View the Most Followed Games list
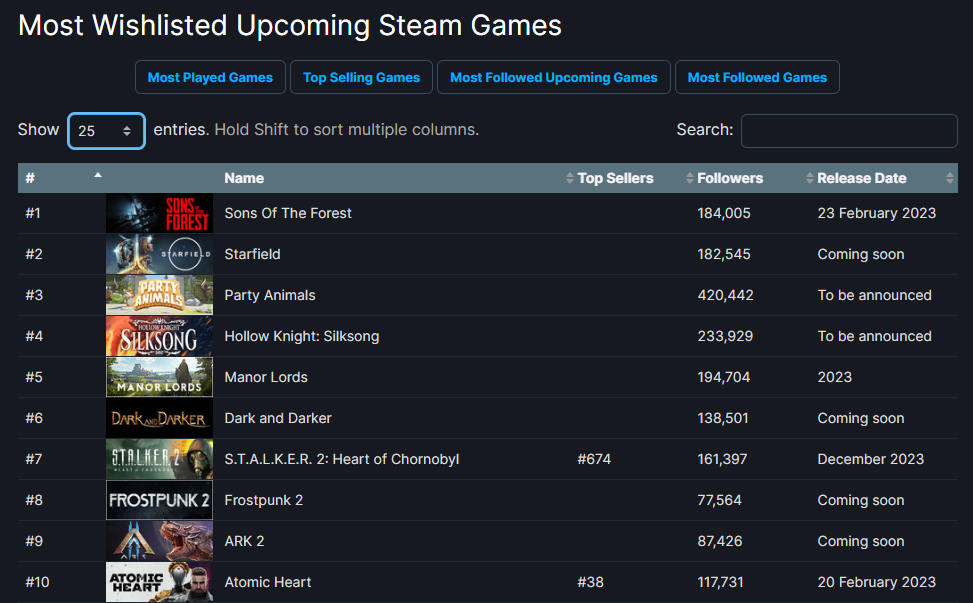 tap(757, 77)
